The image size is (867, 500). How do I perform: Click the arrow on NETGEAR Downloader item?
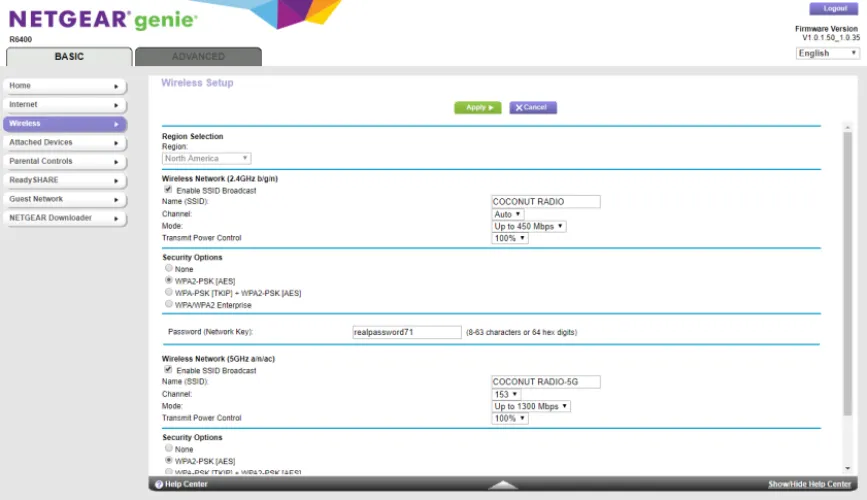(x=116, y=218)
